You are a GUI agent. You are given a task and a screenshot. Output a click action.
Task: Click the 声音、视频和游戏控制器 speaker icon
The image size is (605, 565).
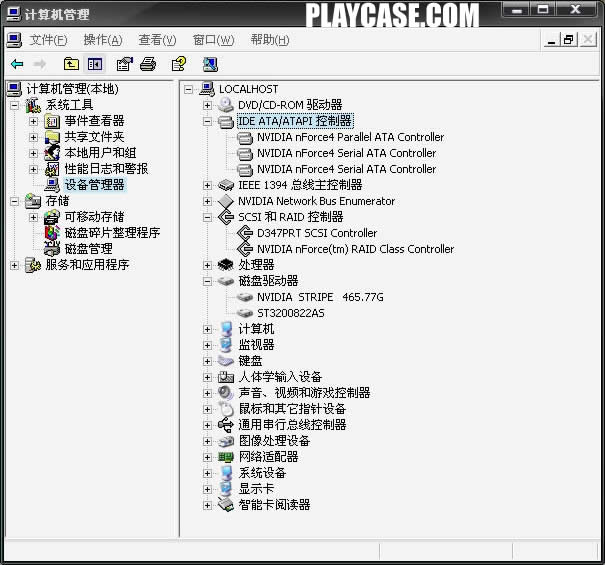(x=226, y=393)
